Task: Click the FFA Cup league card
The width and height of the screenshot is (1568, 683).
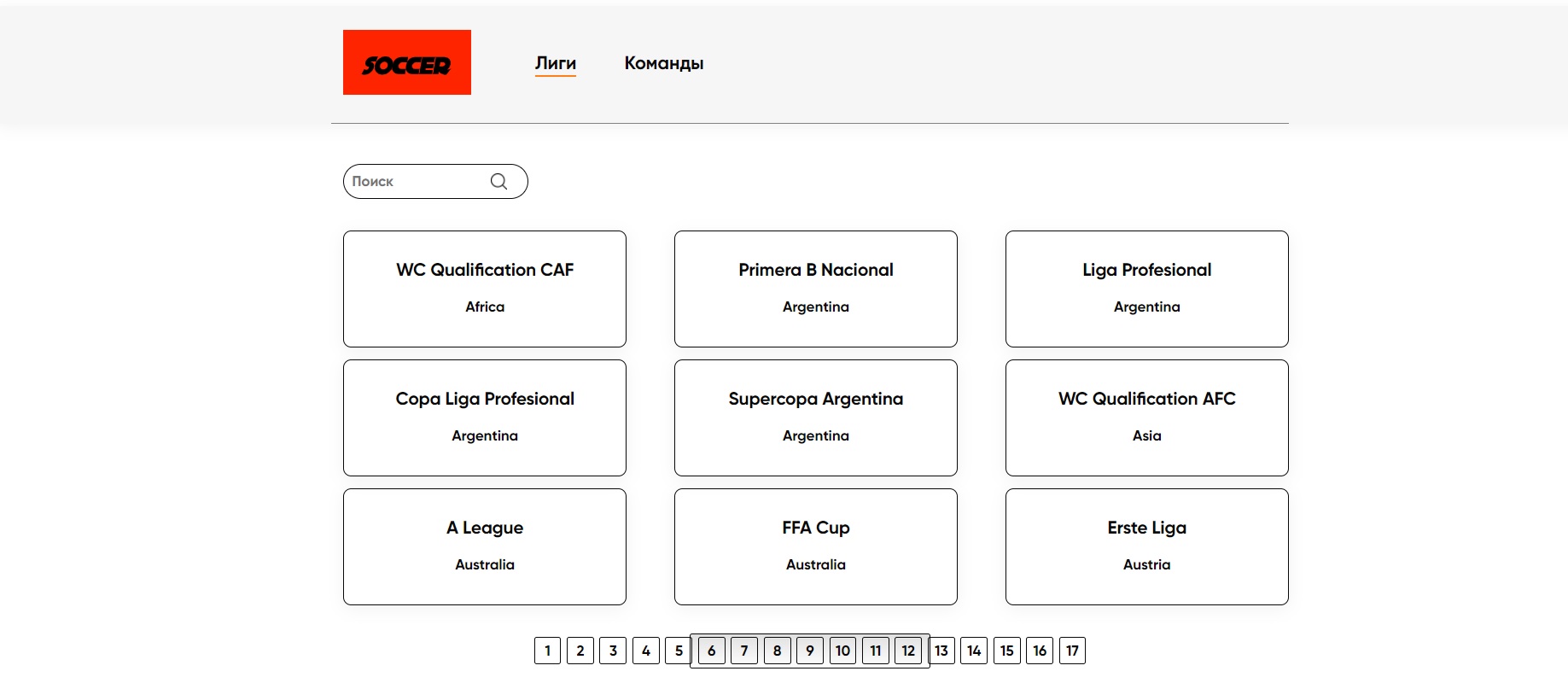Action: click(x=815, y=546)
